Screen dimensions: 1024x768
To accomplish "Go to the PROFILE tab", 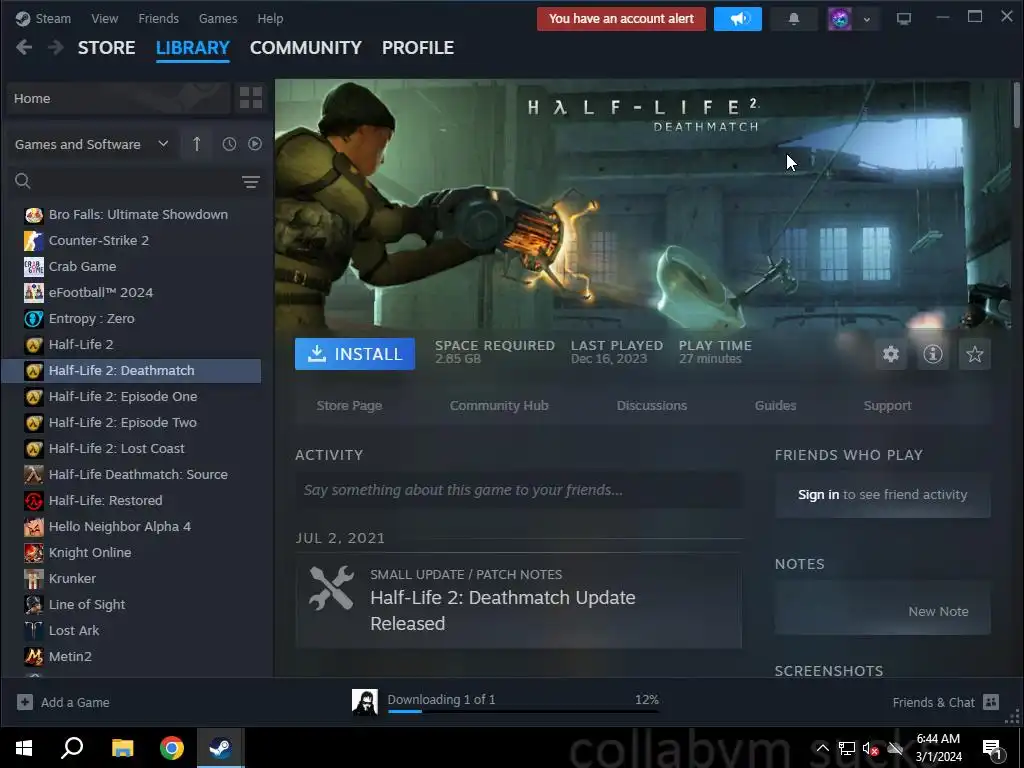I will click(x=418, y=48).
